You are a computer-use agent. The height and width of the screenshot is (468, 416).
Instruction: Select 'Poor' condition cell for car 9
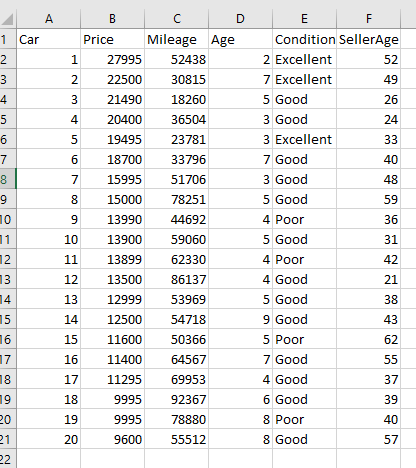tap(305, 219)
